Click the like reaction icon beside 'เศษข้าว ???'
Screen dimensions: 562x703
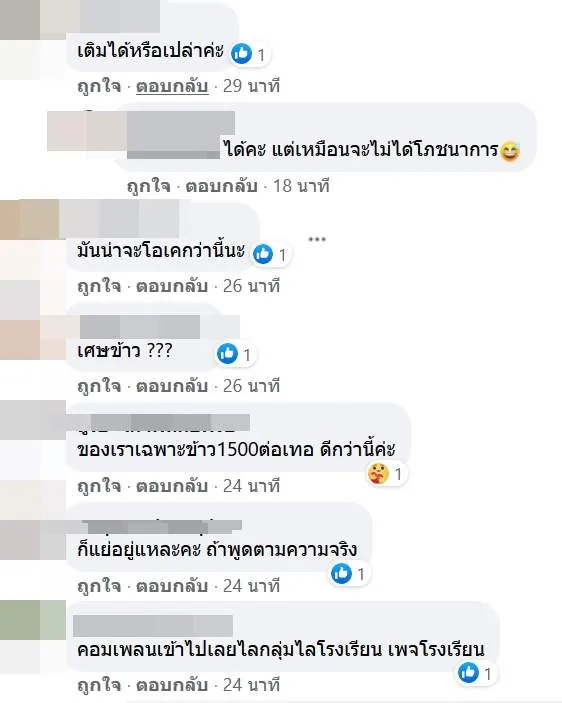point(227,354)
